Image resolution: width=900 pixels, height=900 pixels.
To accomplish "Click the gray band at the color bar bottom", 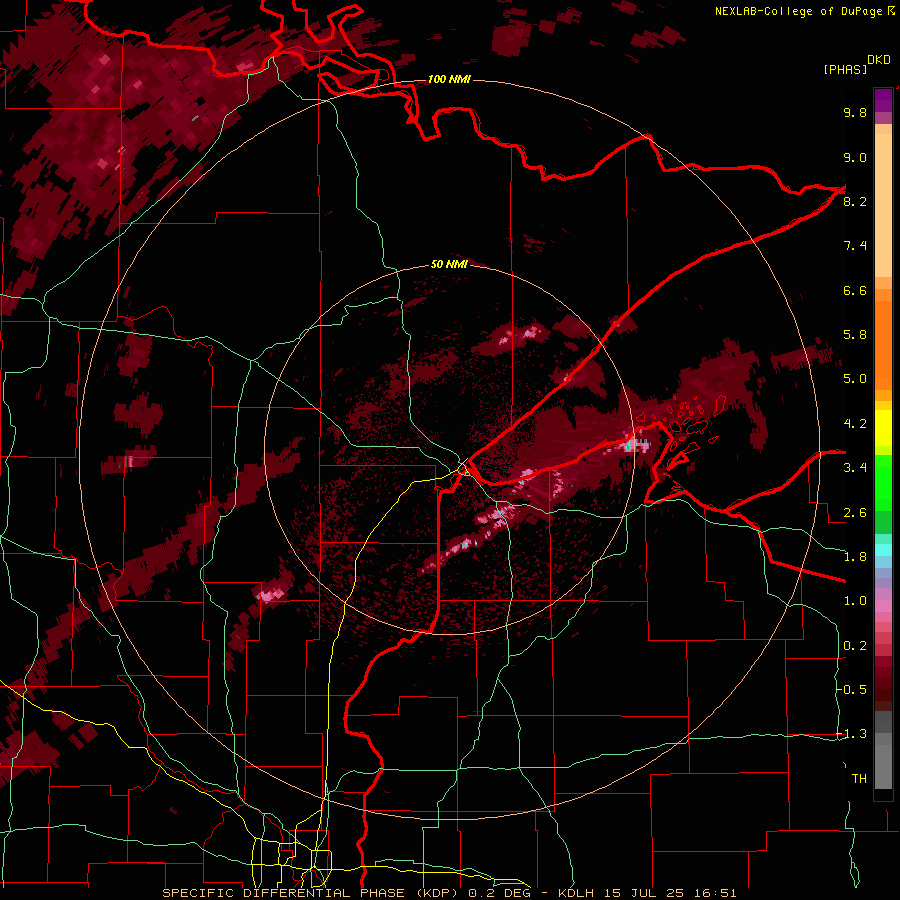I will (x=883, y=750).
